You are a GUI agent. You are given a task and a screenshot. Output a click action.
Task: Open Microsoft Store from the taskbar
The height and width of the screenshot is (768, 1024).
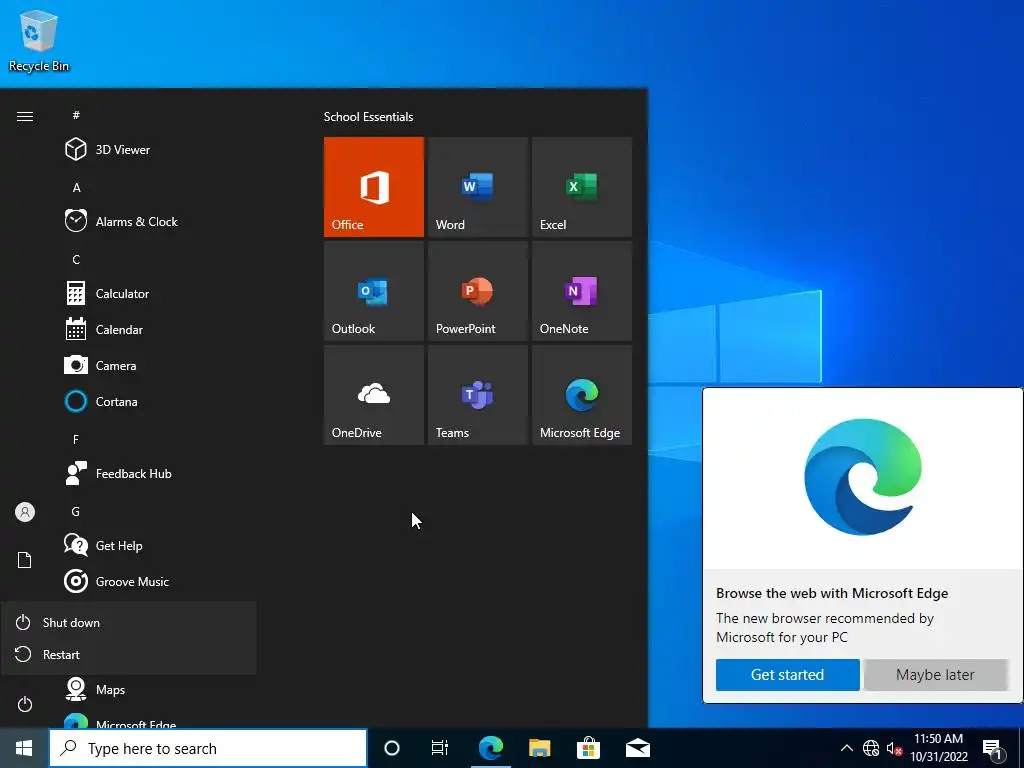pos(588,748)
